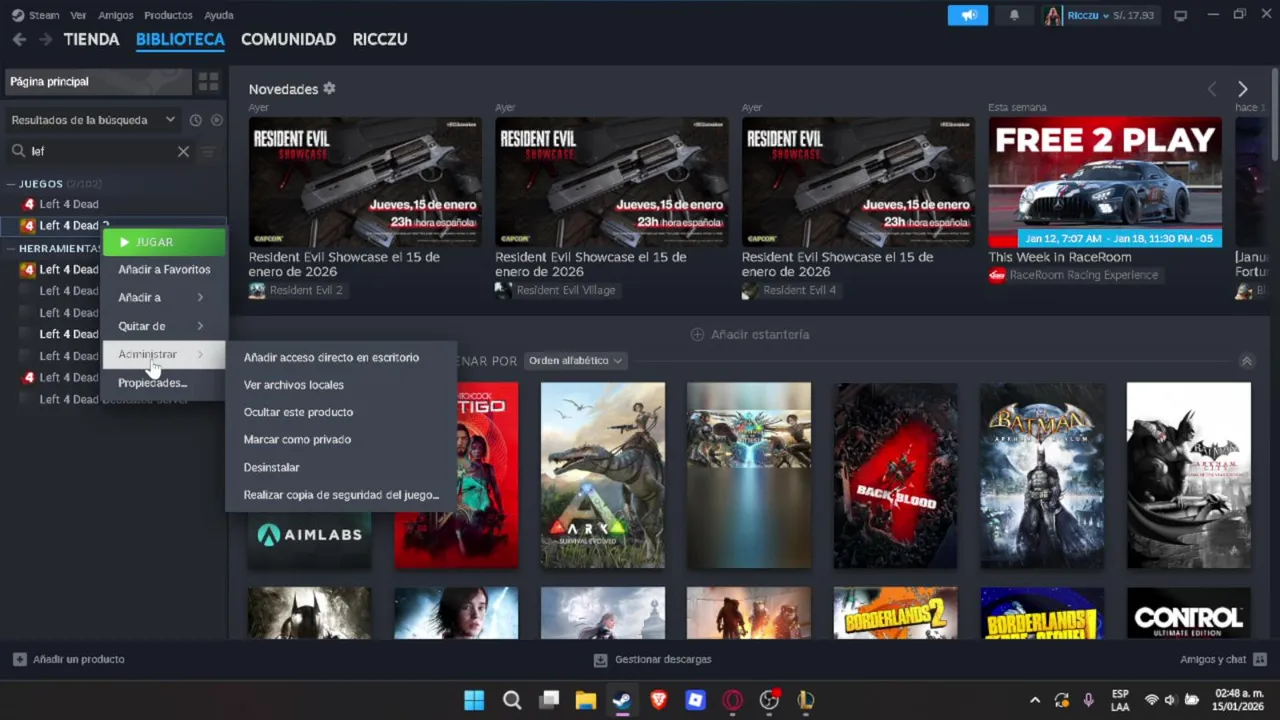The width and height of the screenshot is (1280, 720).
Task: Go back with the Steam navigation arrow
Action: (19, 39)
